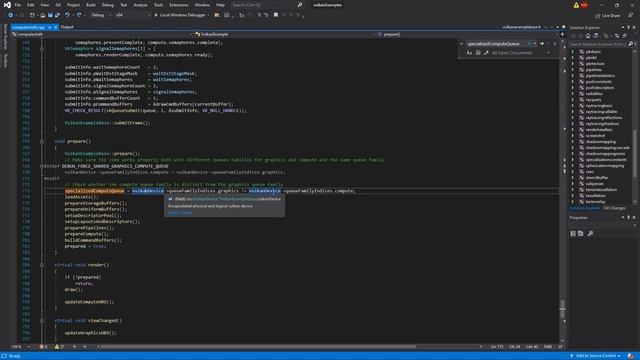The height and width of the screenshot is (360, 640).
Task: Expand the raytracingbasic project node
Action: click(x=573, y=106)
